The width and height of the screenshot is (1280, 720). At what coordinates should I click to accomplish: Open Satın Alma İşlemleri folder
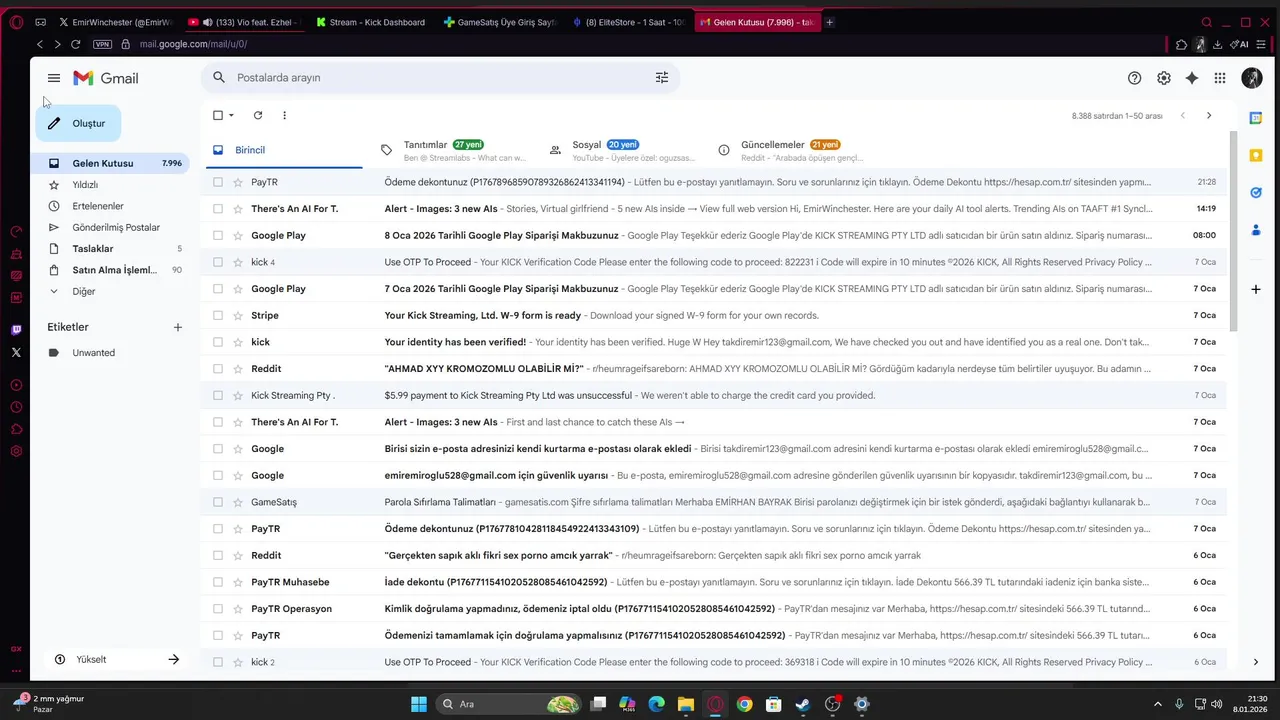[x=110, y=270]
